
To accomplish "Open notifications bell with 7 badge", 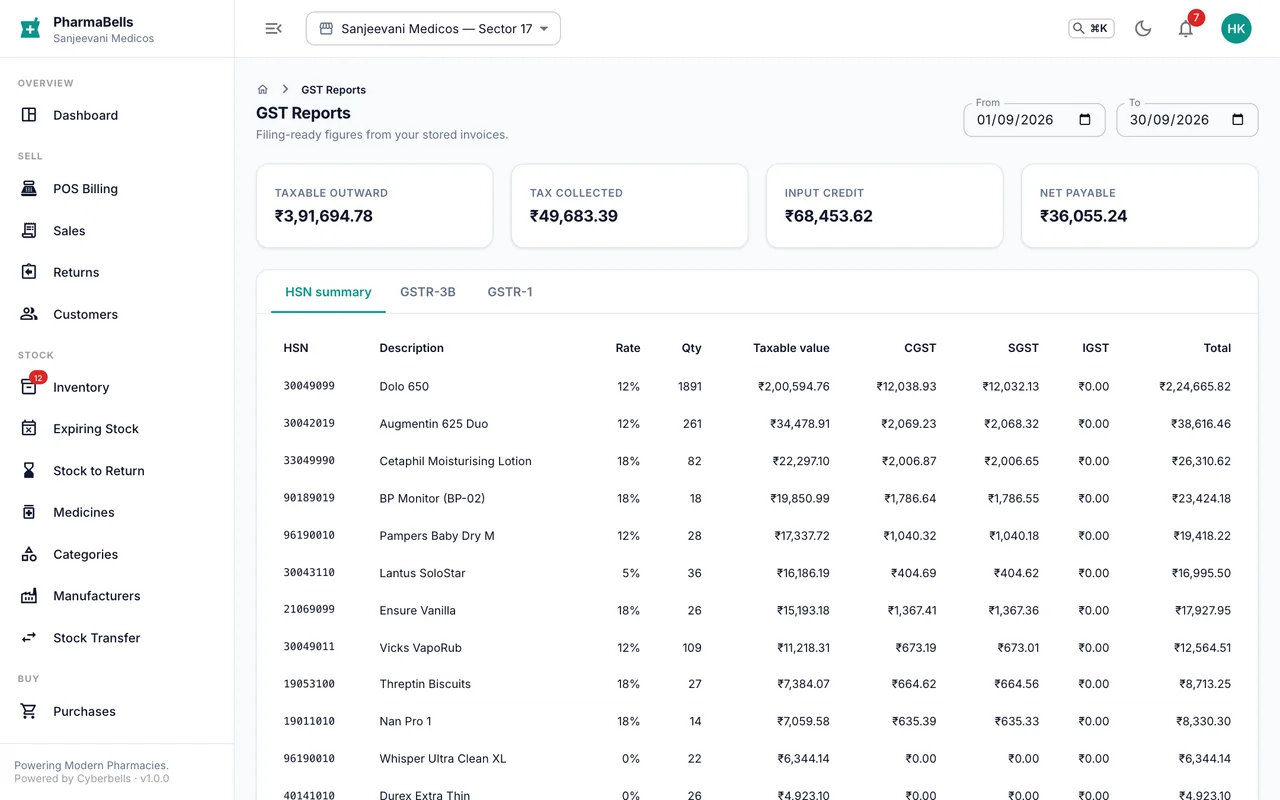I will tap(1186, 28).
